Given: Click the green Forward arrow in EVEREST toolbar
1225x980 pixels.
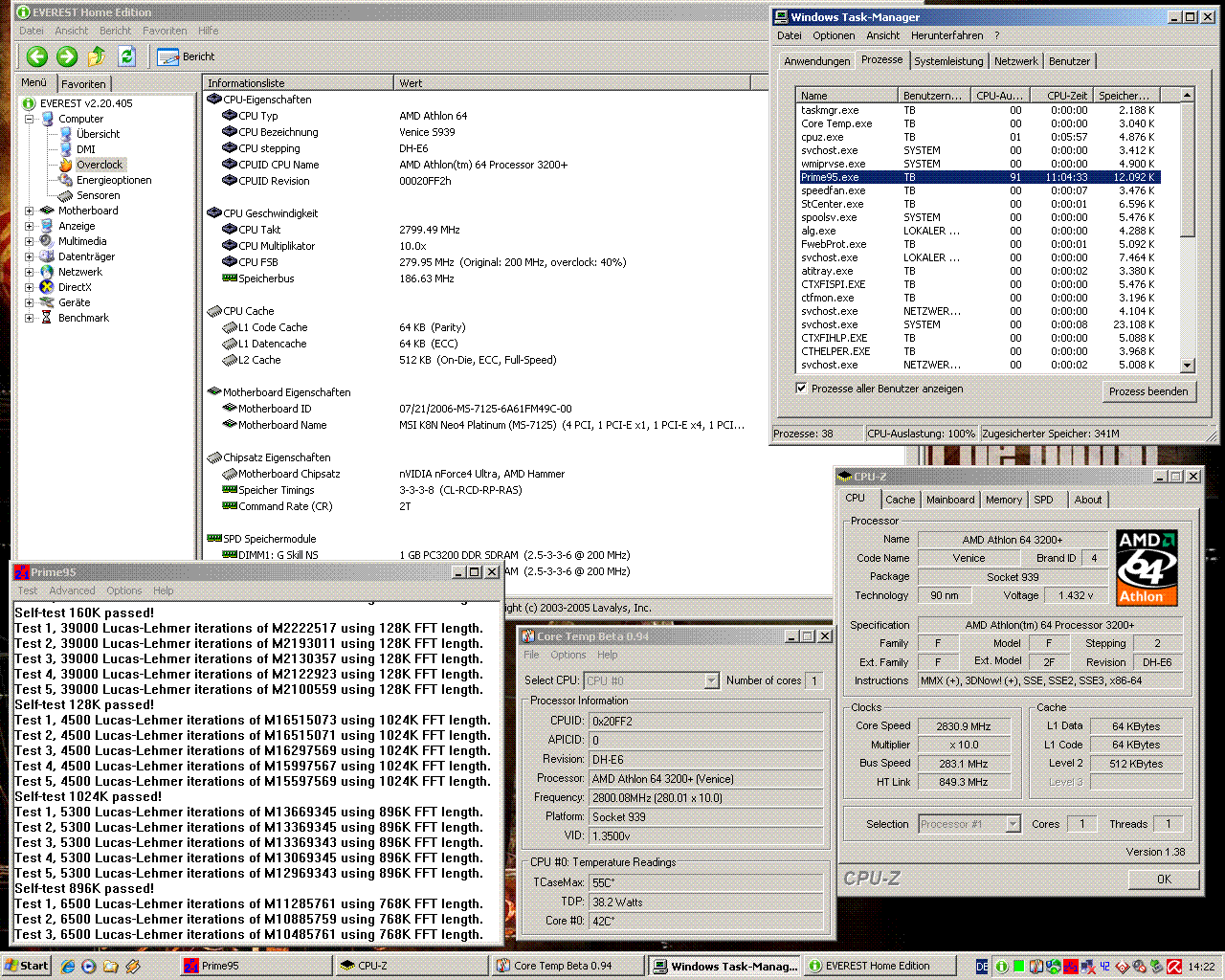Looking at the screenshot, I should pyautogui.click(x=67, y=56).
